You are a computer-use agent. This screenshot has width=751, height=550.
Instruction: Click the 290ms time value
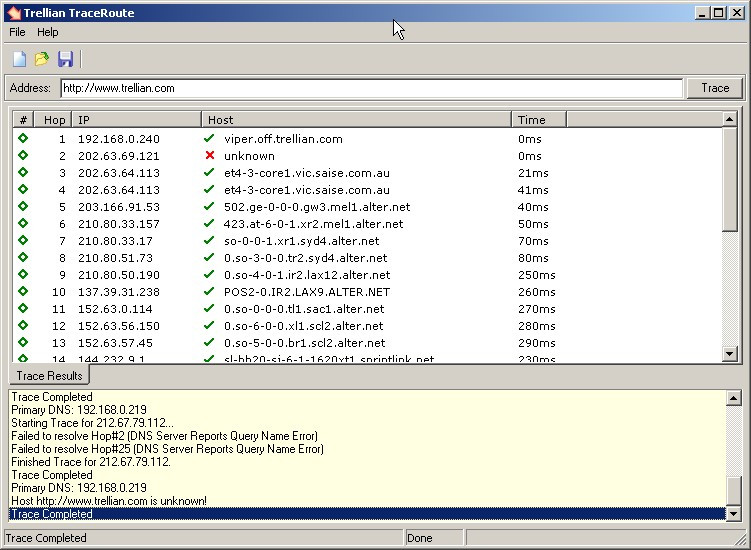point(536,343)
